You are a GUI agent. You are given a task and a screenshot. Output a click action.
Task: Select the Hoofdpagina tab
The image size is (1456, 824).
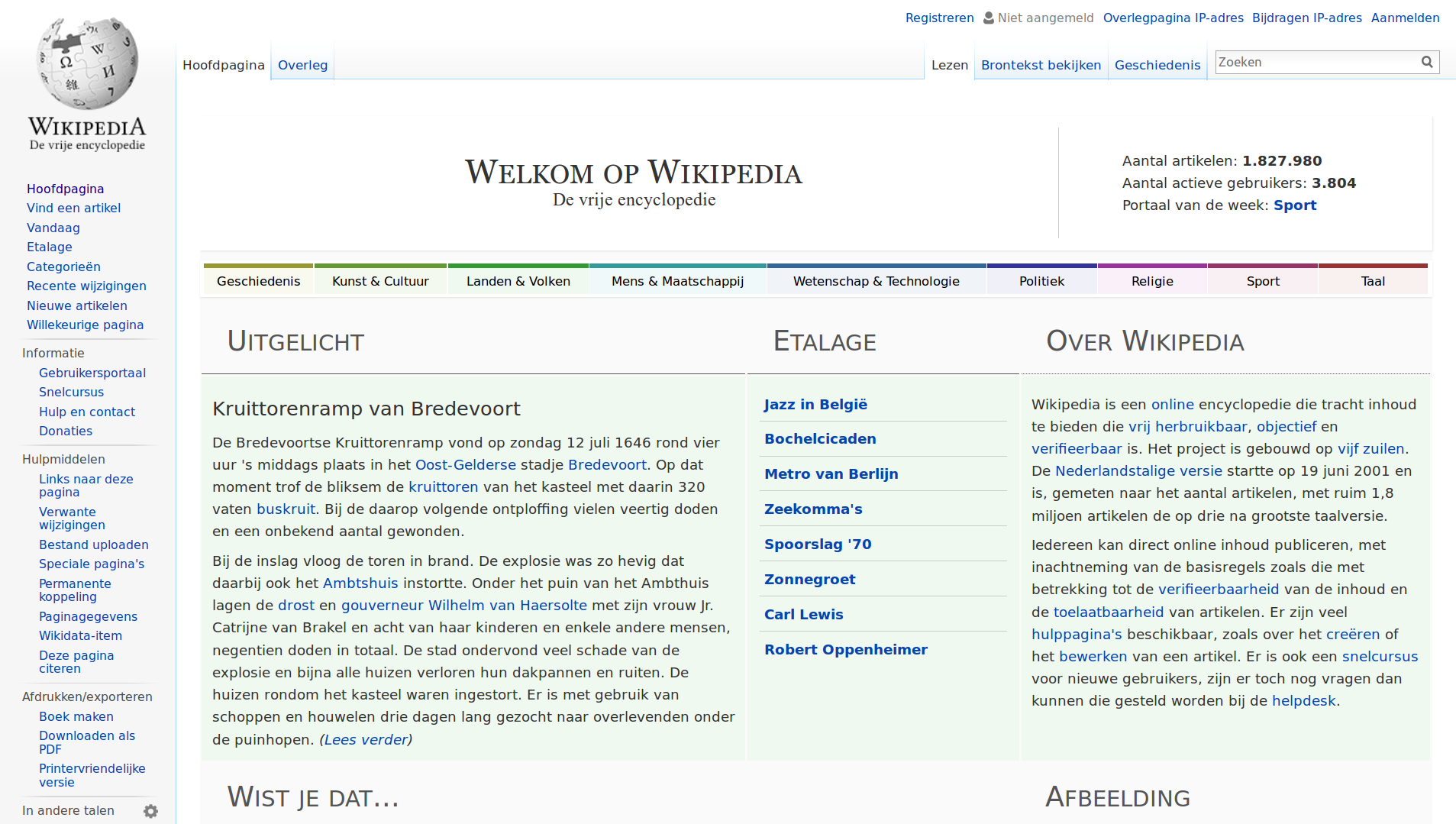point(224,65)
